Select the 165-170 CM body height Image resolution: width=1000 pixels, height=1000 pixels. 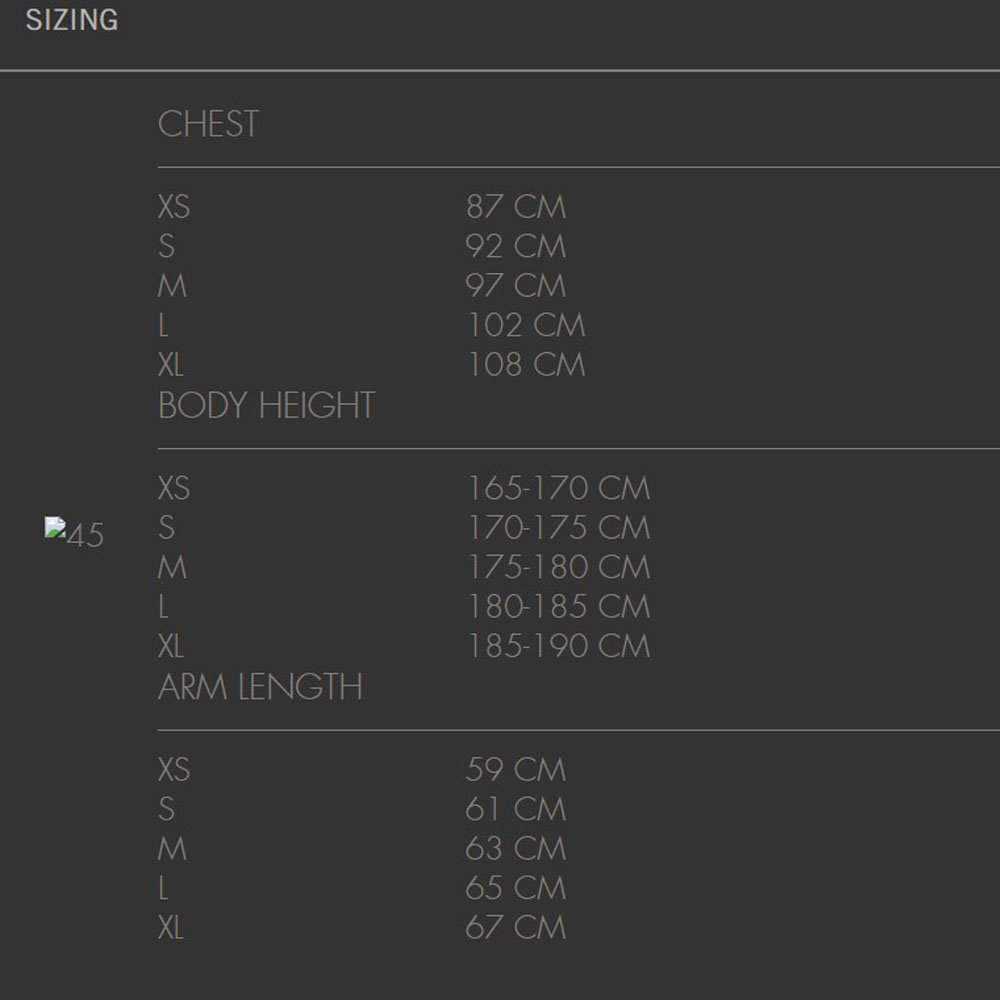pos(559,489)
